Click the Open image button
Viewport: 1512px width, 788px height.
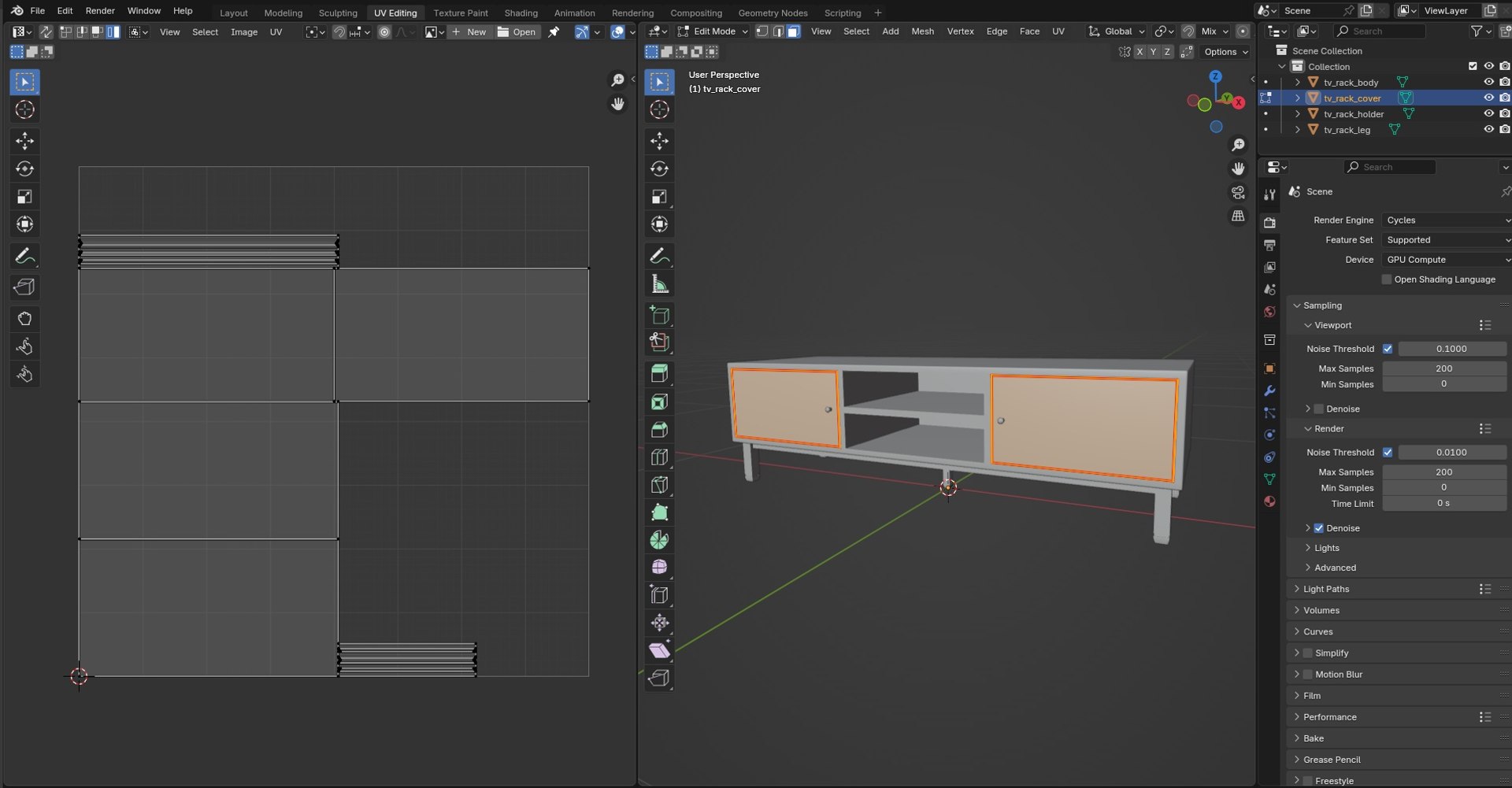(517, 32)
